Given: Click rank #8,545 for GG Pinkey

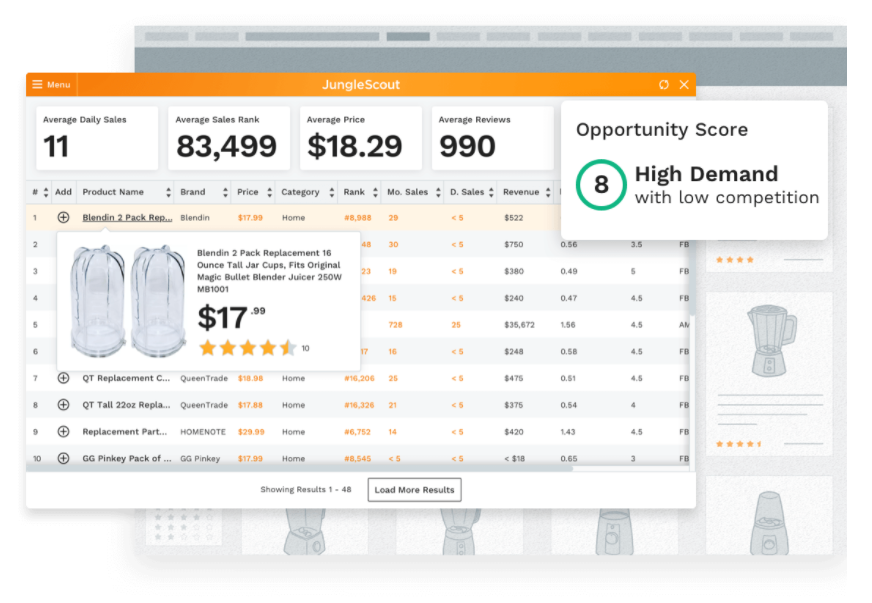Looking at the screenshot, I should point(358,458).
